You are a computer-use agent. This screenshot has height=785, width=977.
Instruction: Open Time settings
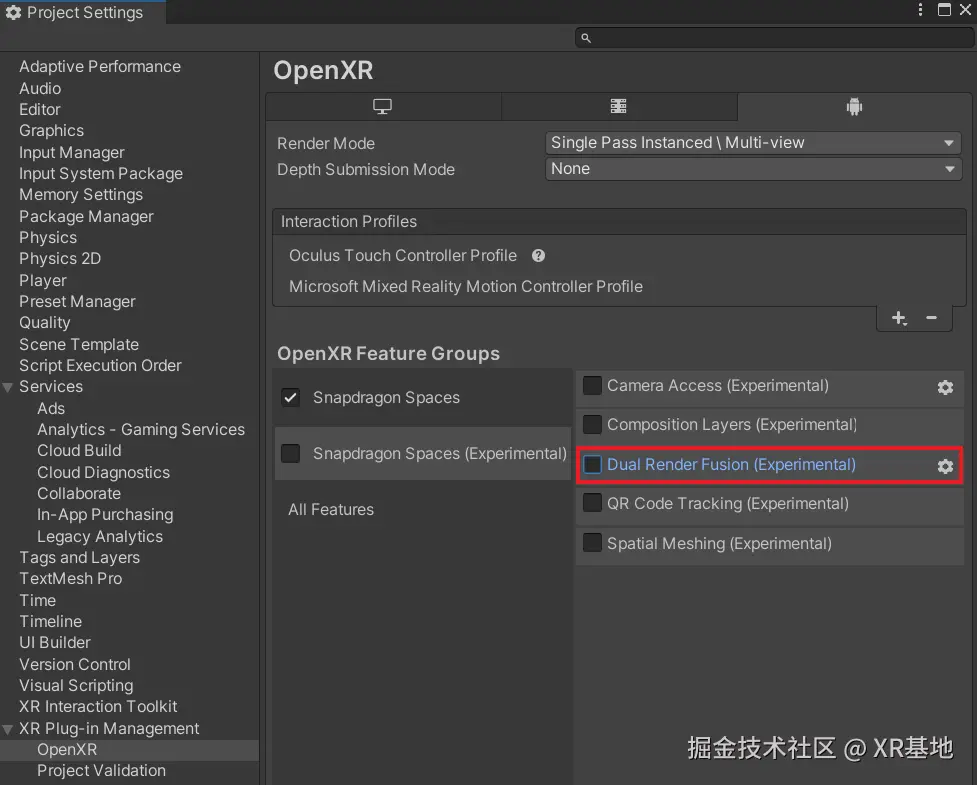[x=37, y=601]
